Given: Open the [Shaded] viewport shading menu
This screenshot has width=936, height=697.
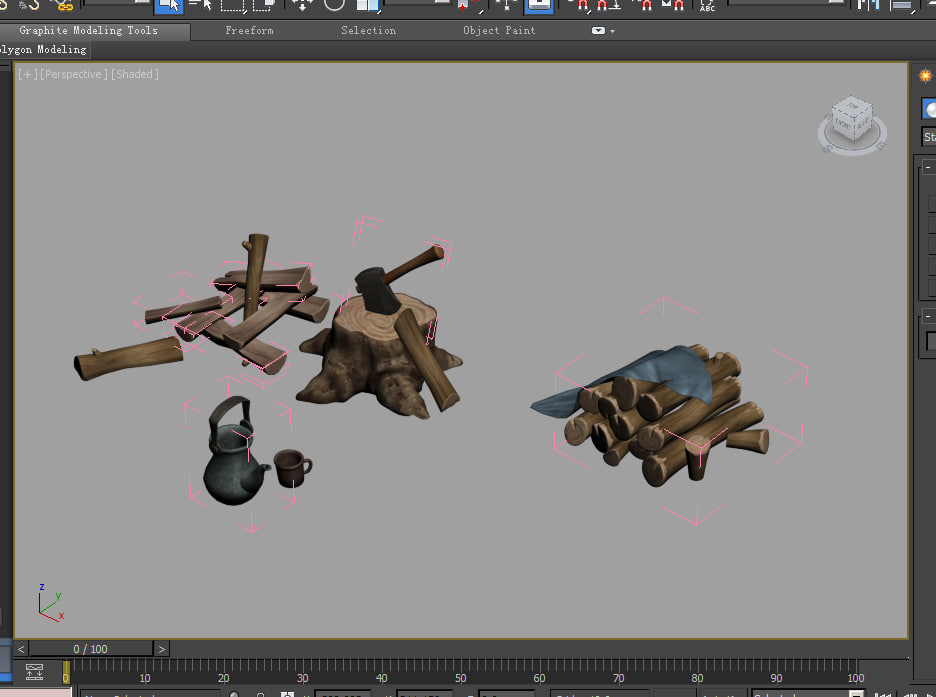Looking at the screenshot, I should [135, 74].
